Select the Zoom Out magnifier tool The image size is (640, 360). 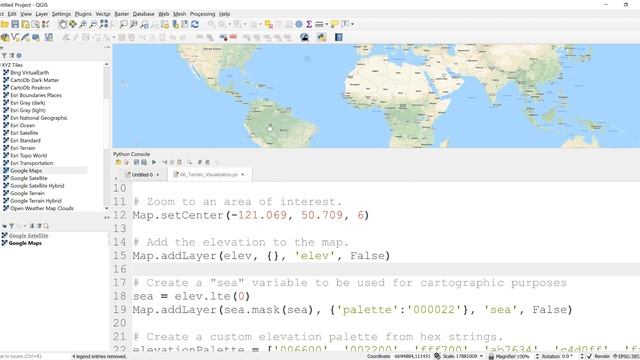(93, 24)
